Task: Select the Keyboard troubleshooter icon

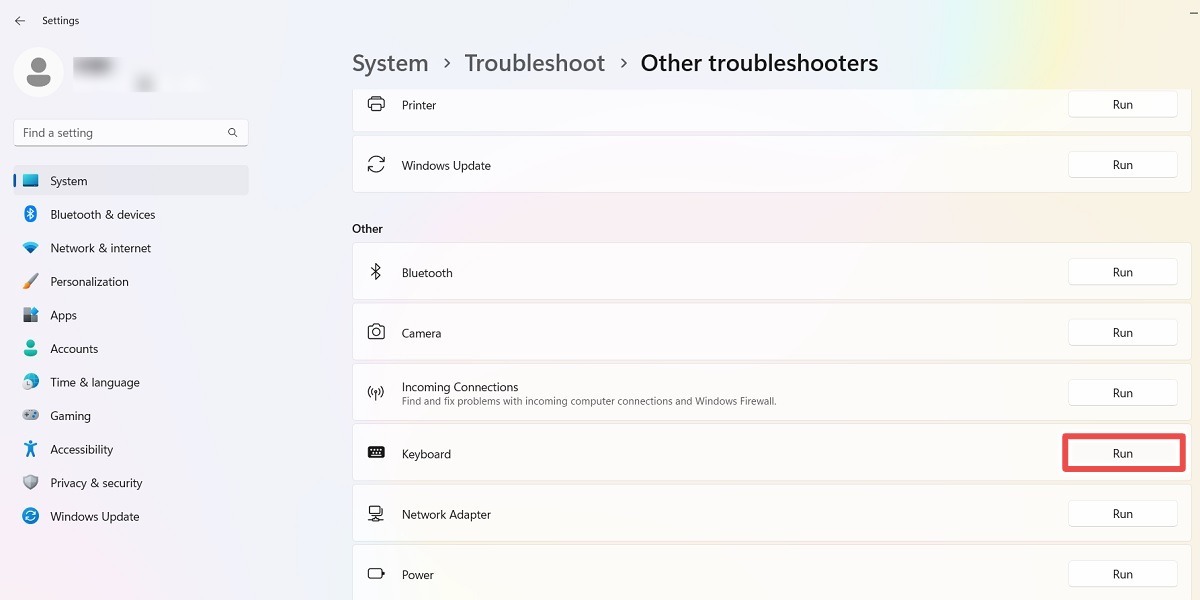Action: (376, 452)
